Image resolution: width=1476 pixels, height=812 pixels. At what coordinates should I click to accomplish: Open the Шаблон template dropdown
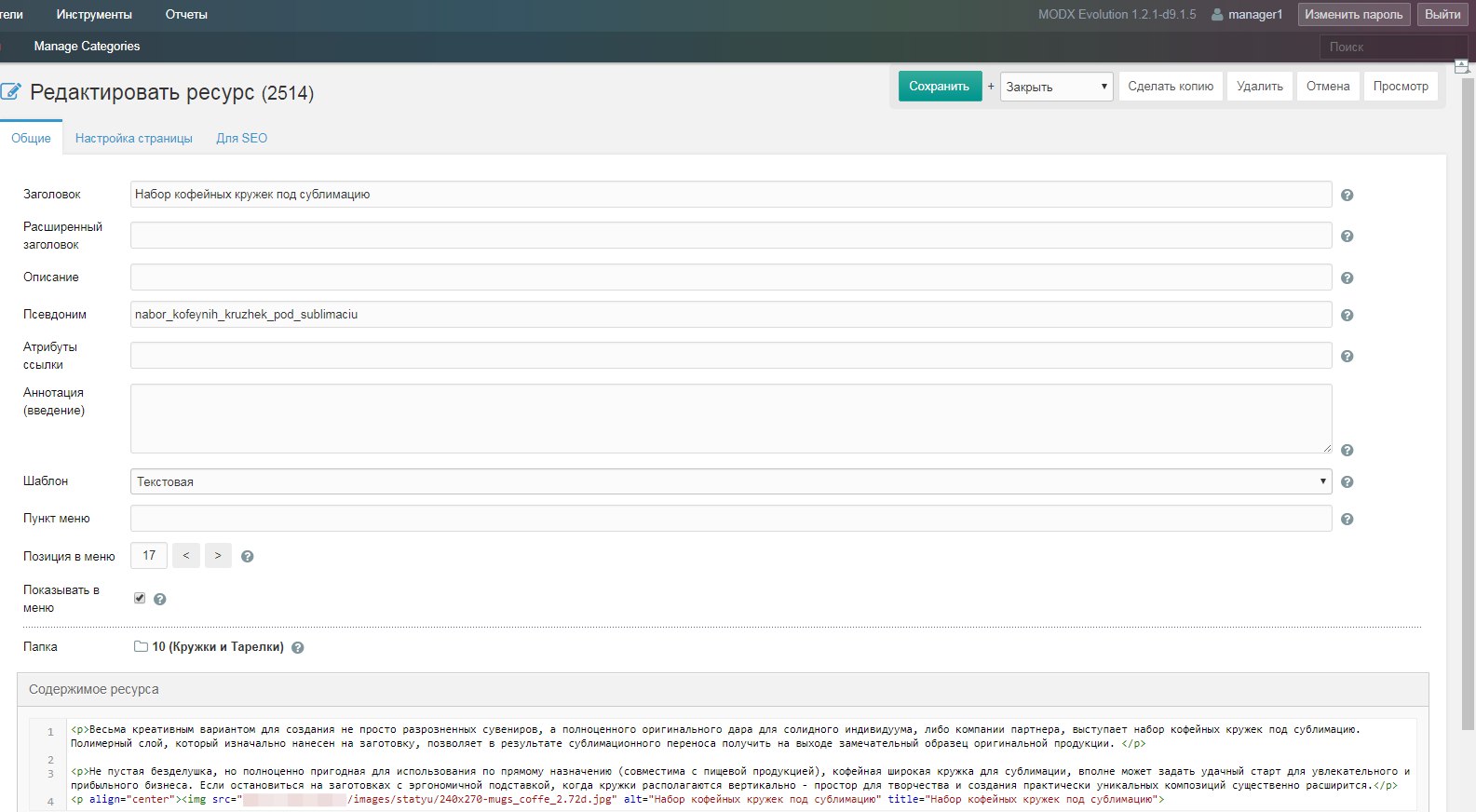pyautogui.click(x=731, y=481)
